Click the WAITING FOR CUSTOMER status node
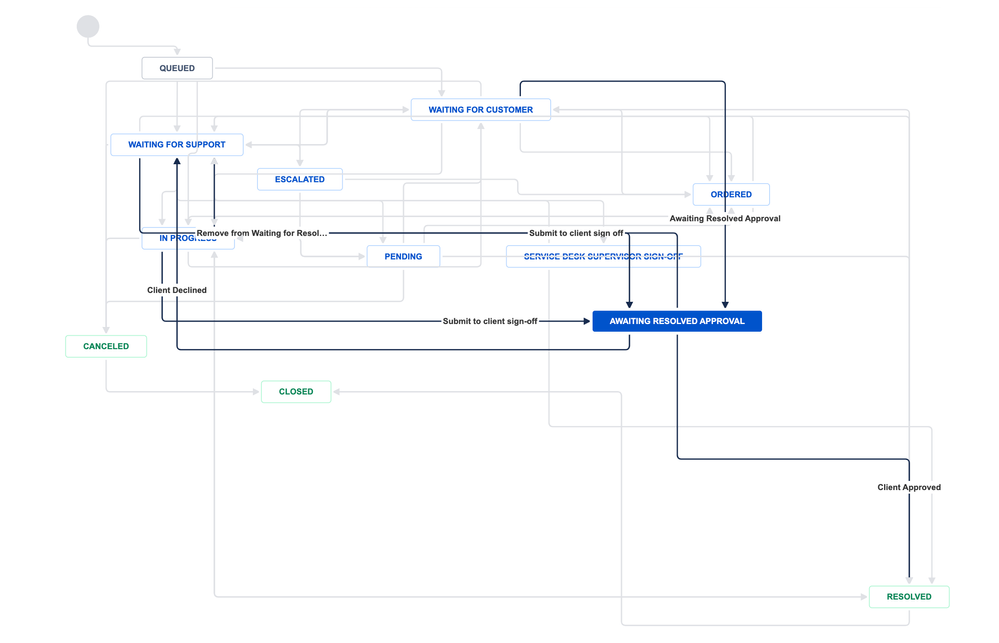This screenshot has height=643, width=999. pos(480,110)
